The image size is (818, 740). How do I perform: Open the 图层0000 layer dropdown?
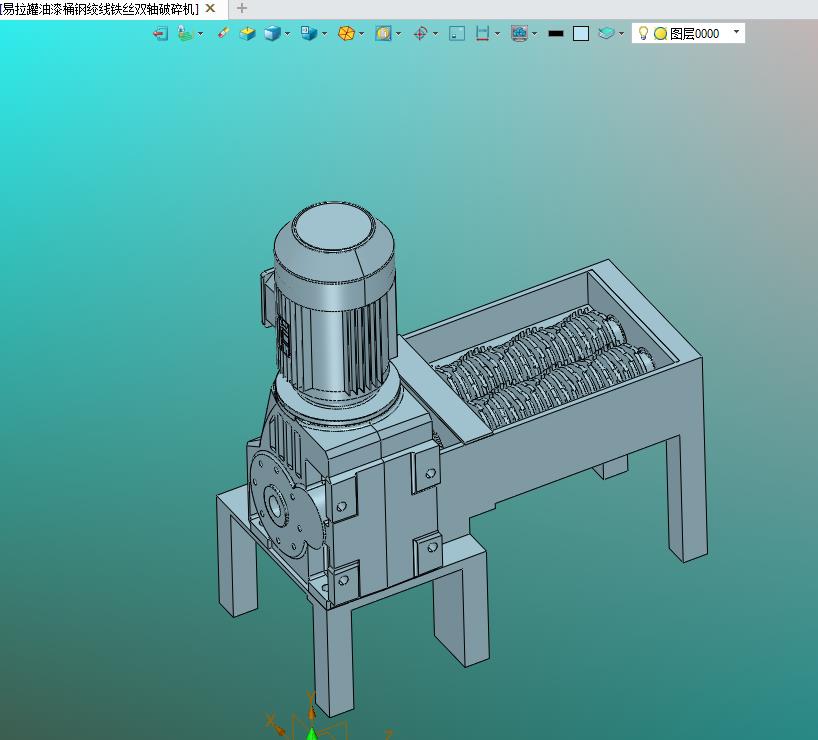pyautogui.click(x=737, y=32)
